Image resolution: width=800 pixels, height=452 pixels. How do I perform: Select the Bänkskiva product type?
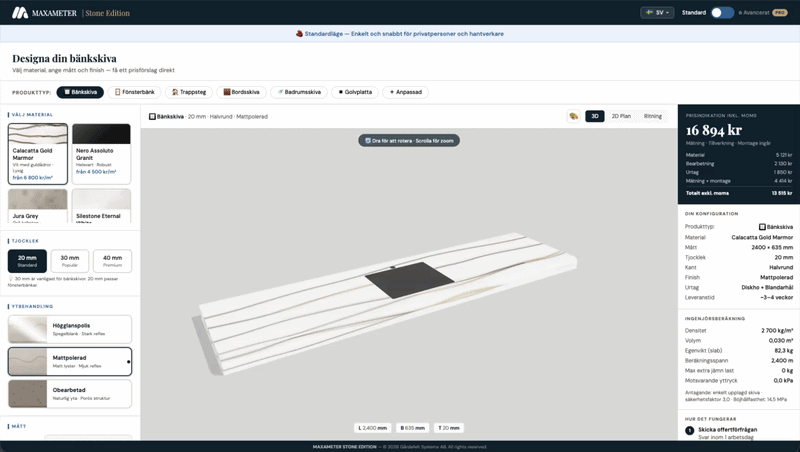click(80, 92)
